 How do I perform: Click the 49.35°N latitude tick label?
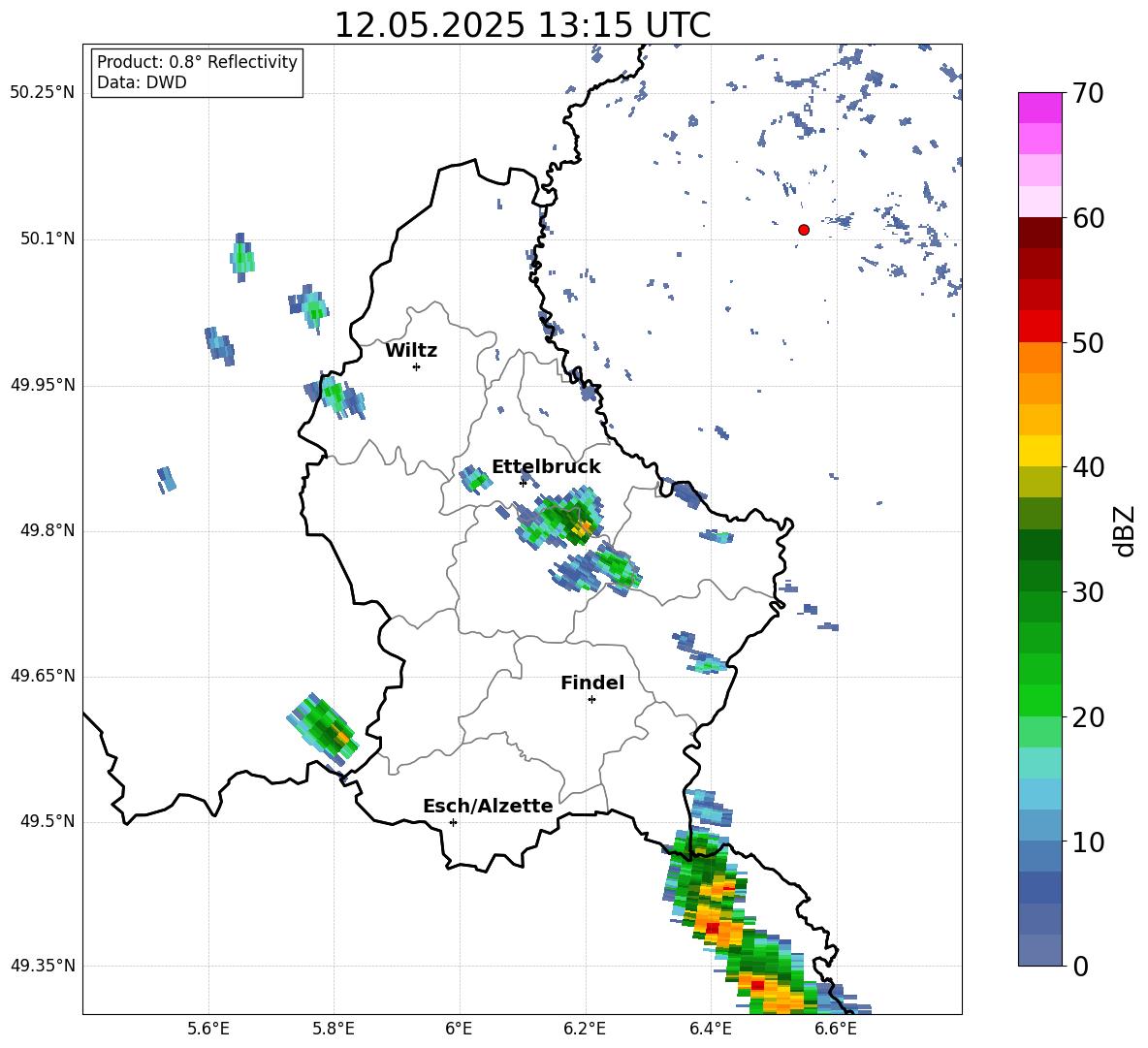click(x=43, y=966)
